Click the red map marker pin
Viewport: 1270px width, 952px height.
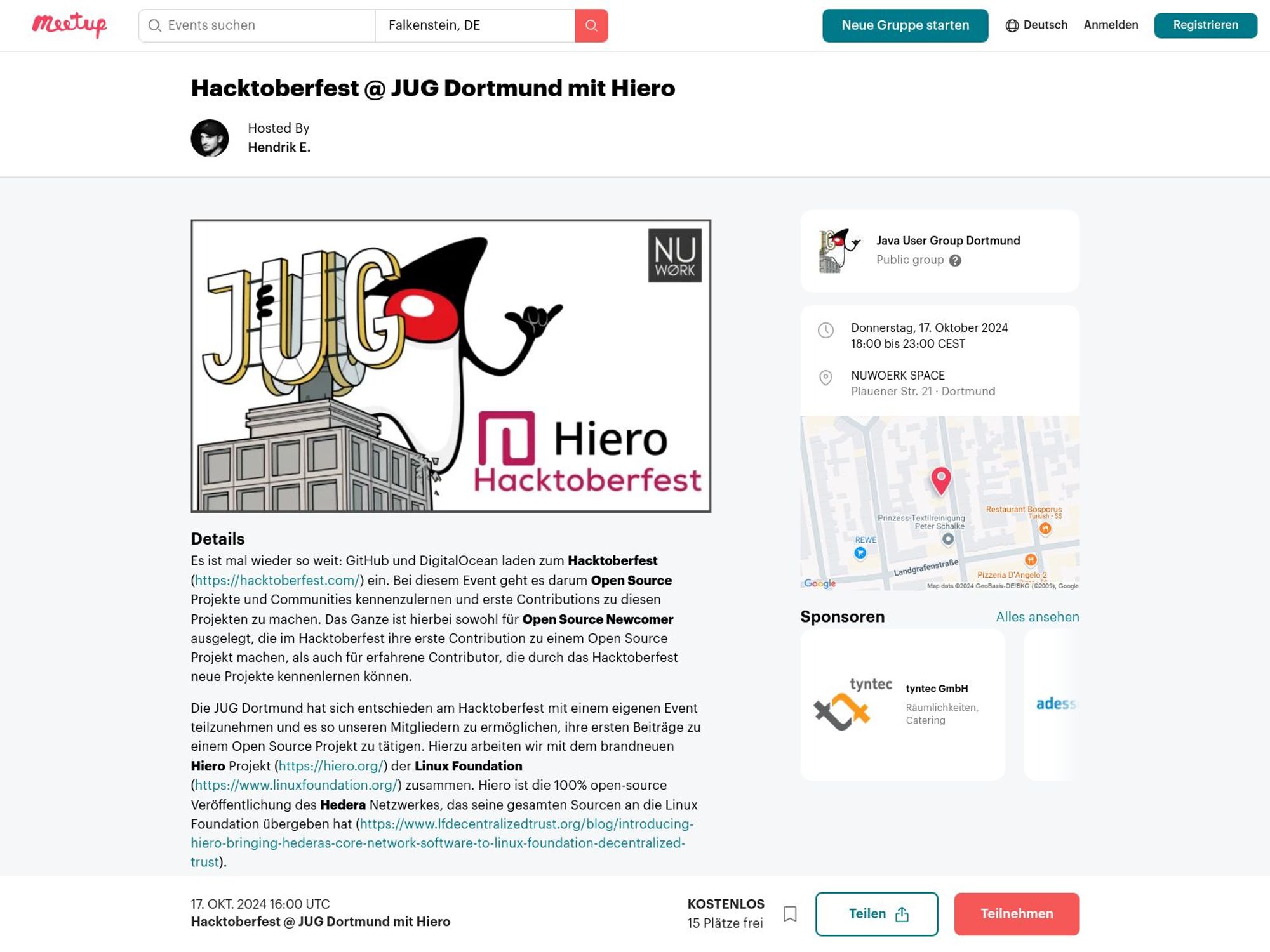click(940, 480)
